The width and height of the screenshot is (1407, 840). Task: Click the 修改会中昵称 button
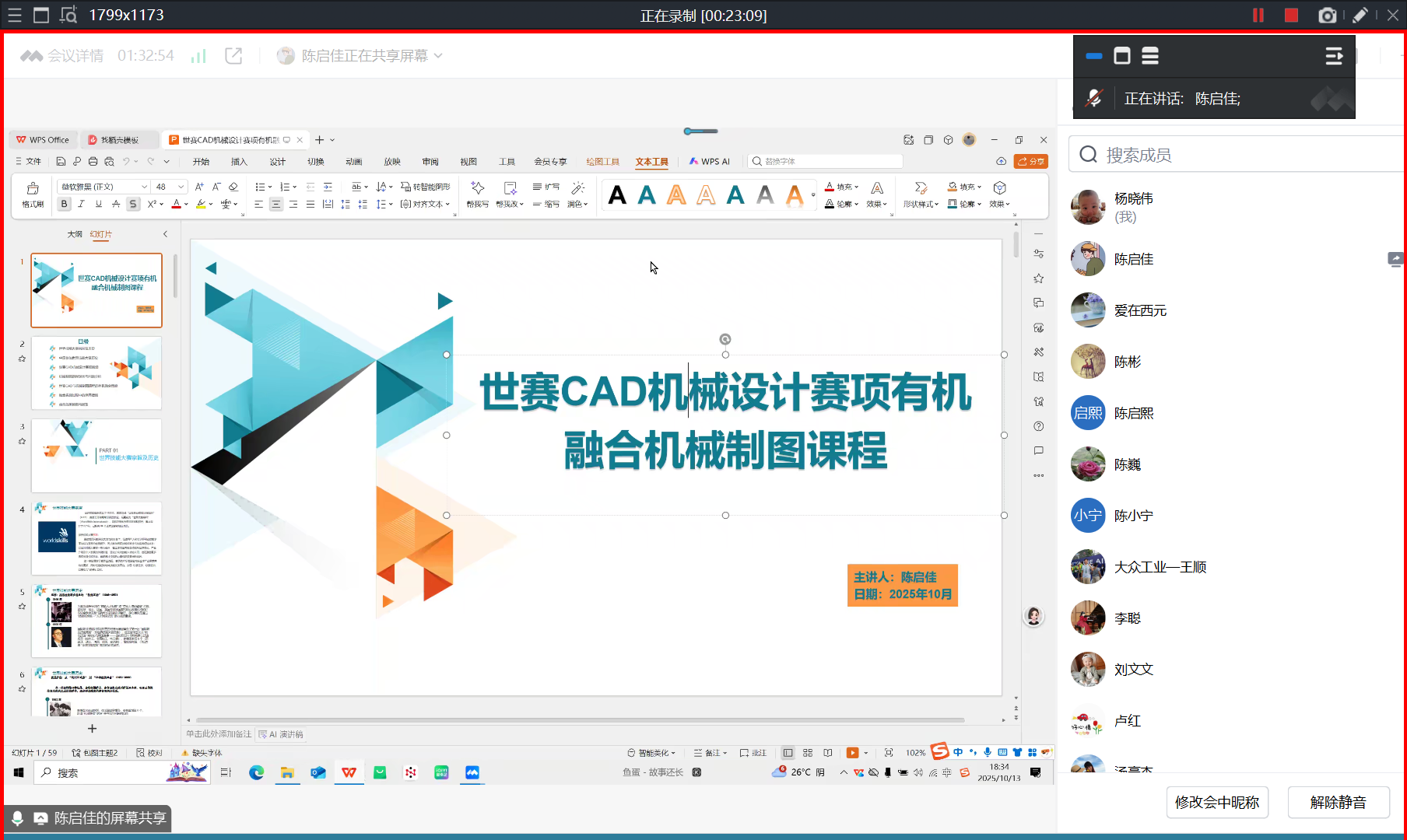[x=1216, y=802]
